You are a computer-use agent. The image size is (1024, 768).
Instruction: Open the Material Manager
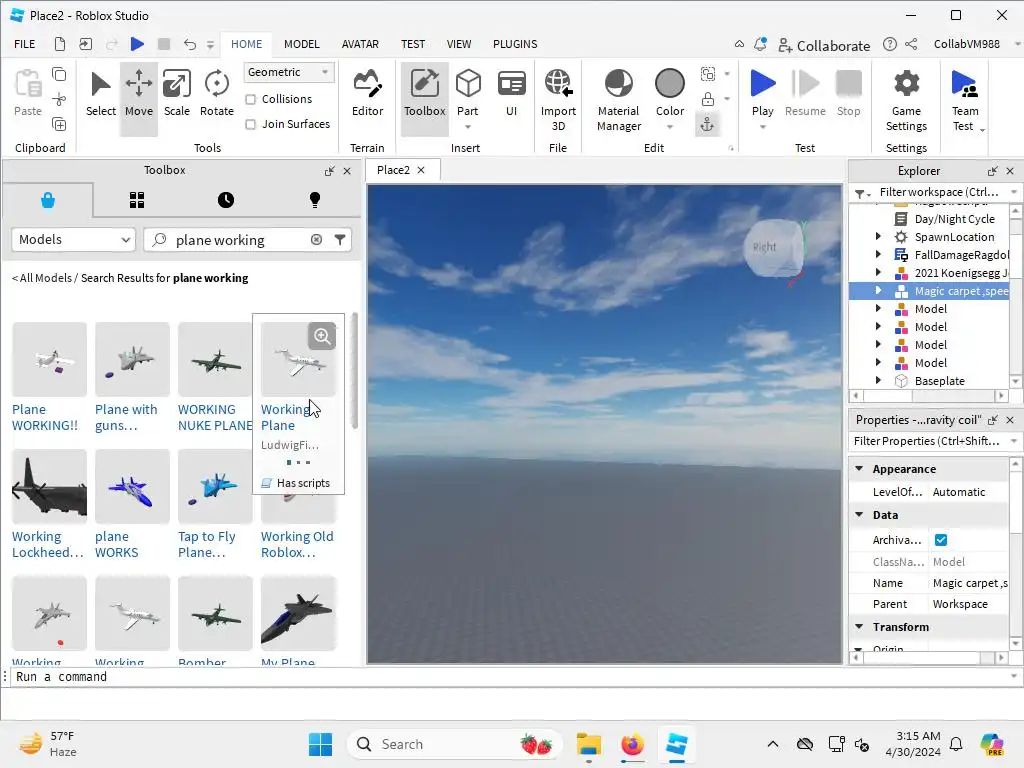618,100
